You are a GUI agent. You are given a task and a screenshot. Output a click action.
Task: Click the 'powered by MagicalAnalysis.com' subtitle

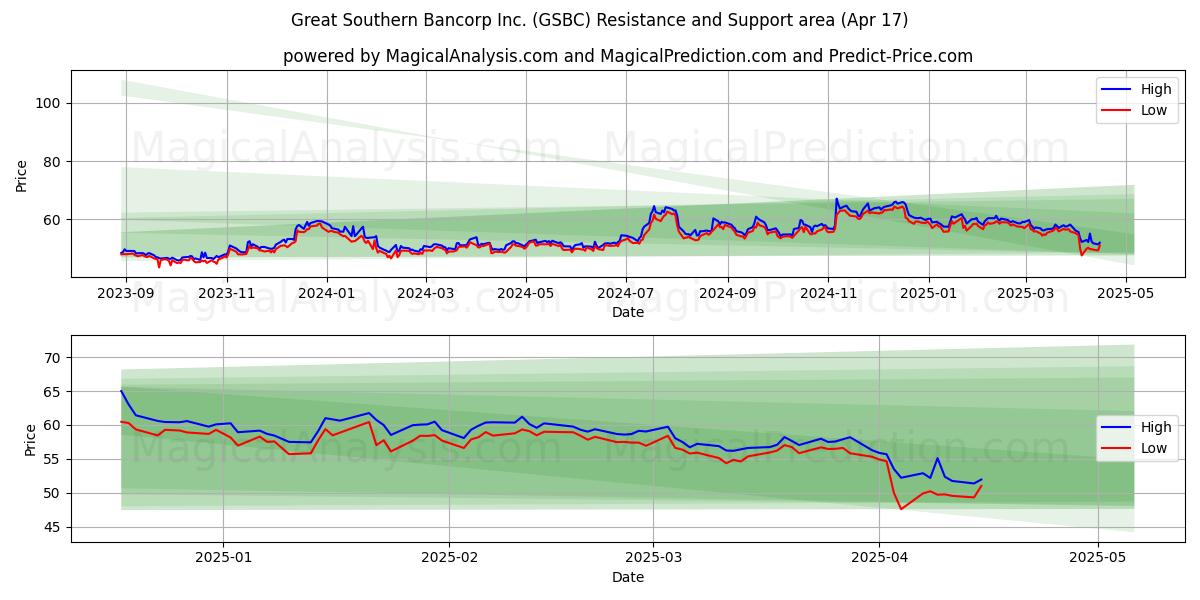click(x=627, y=56)
